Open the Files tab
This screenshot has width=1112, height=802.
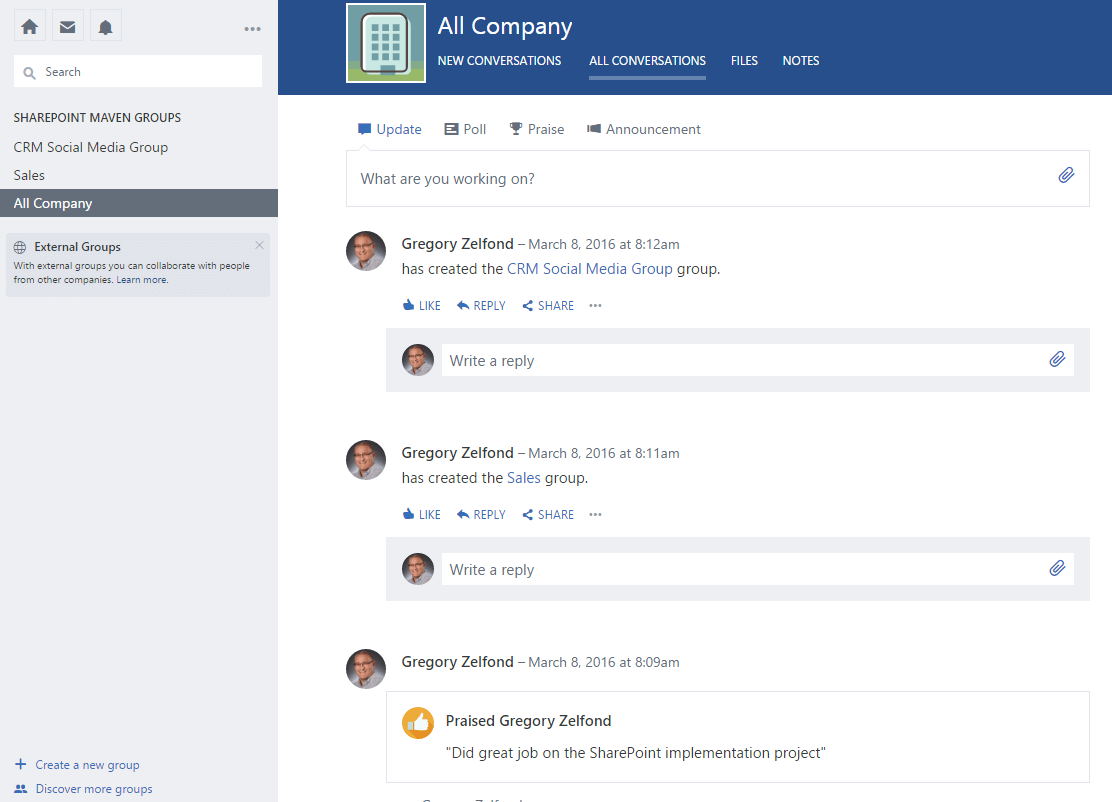(x=744, y=61)
